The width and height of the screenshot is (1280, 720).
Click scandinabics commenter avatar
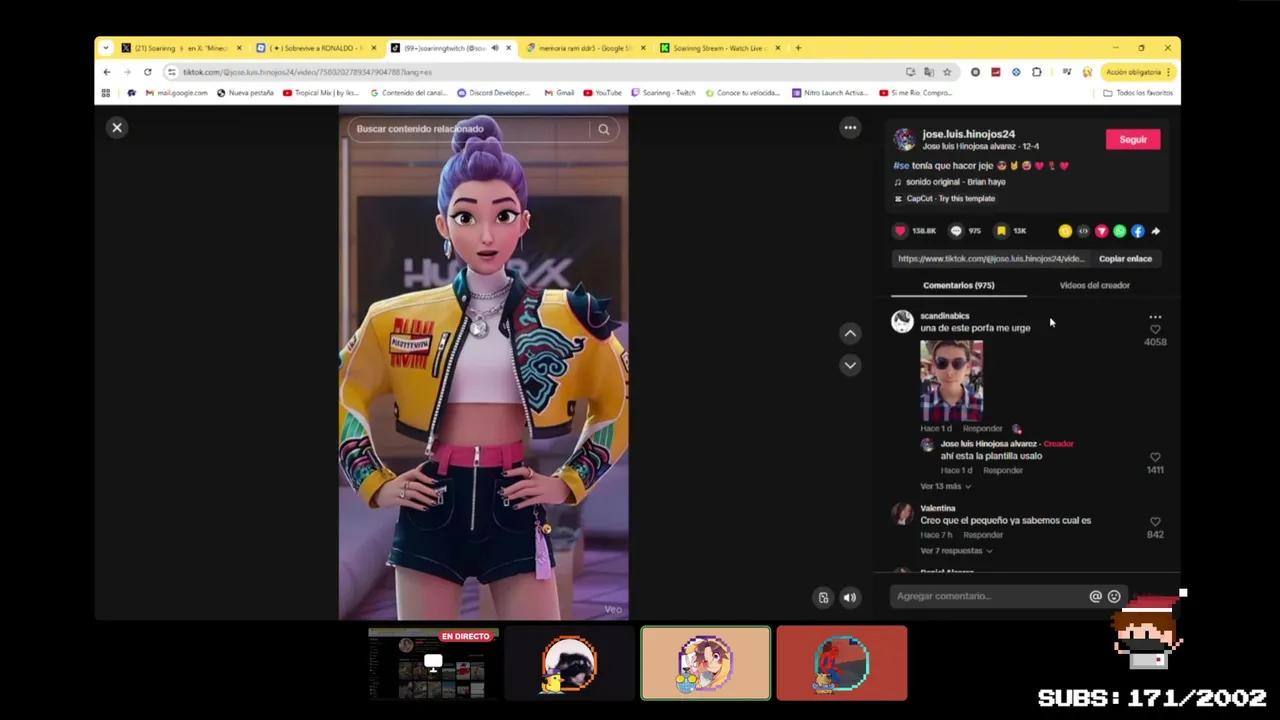(x=903, y=321)
